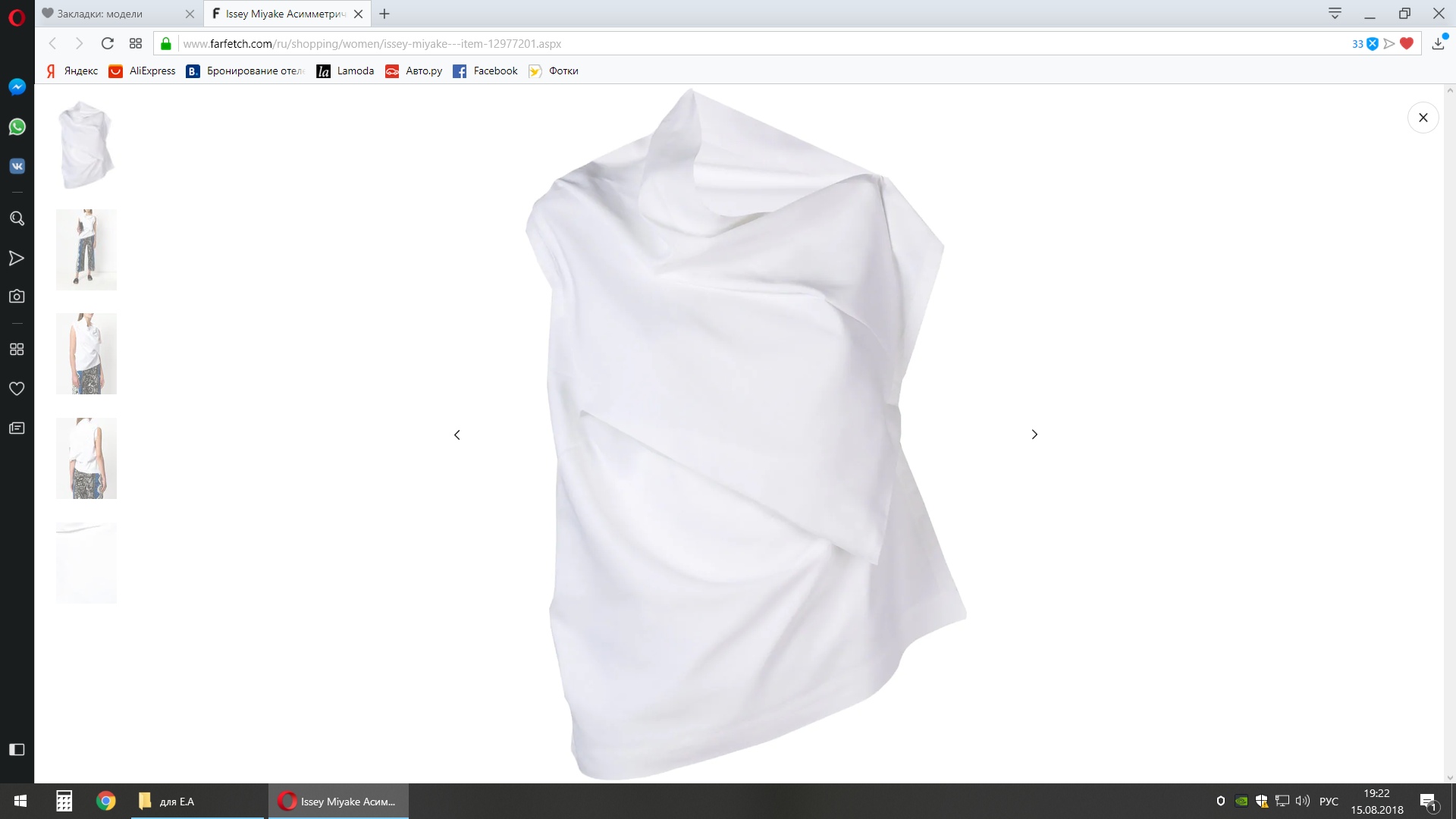Screen dimensions: 1456x819
Task: Show previous product image arrow
Action: (457, 435)
